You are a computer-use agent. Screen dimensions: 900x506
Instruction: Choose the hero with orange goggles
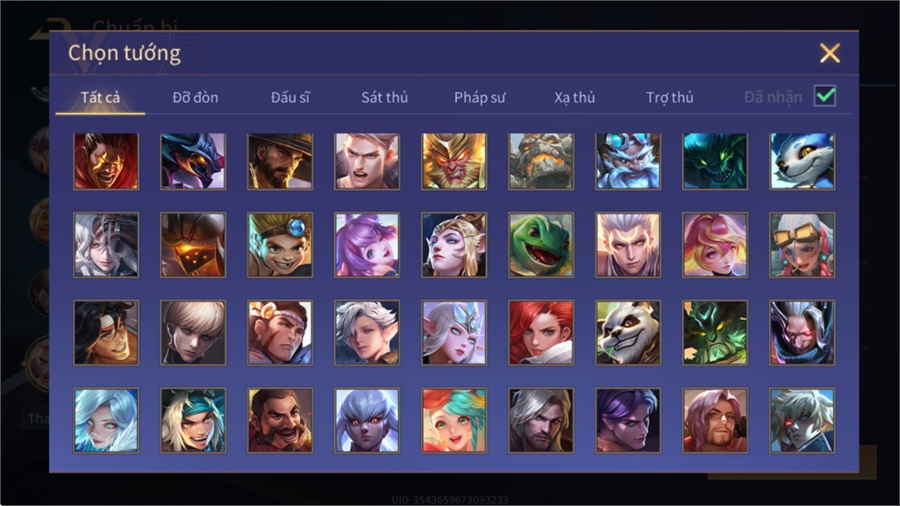point(802,246)
